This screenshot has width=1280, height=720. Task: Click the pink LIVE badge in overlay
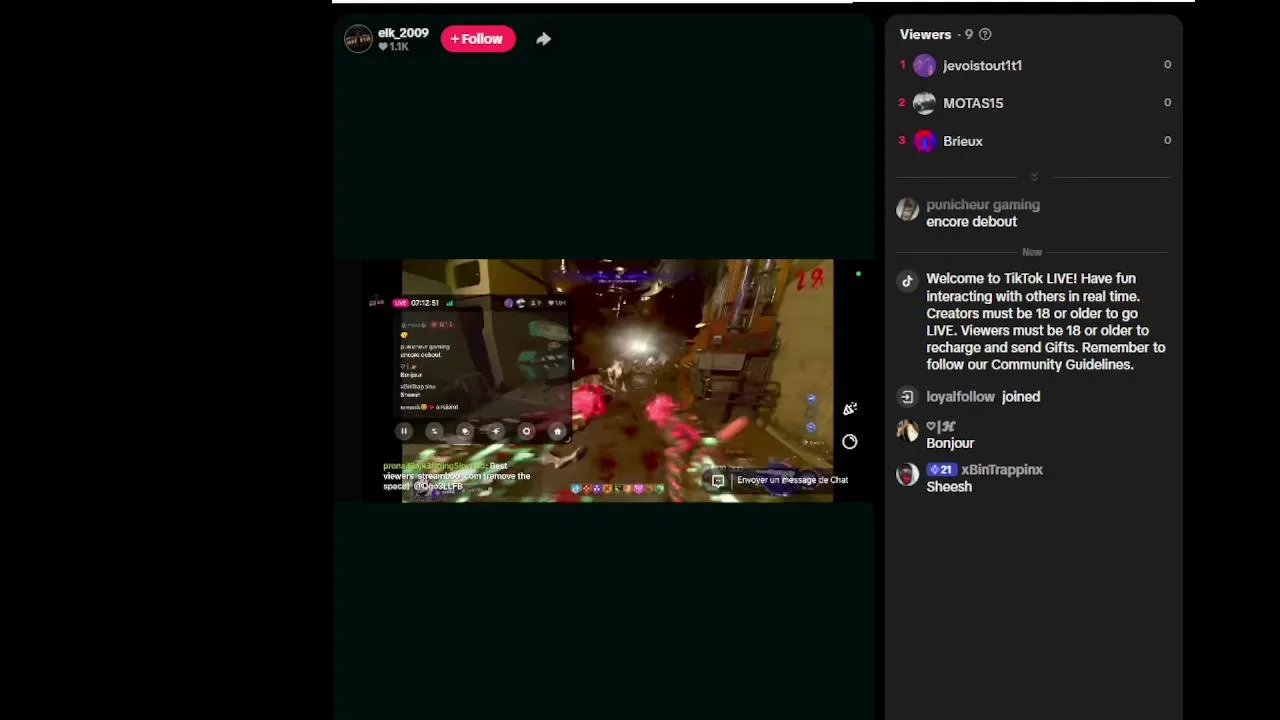tap(400, 303)
